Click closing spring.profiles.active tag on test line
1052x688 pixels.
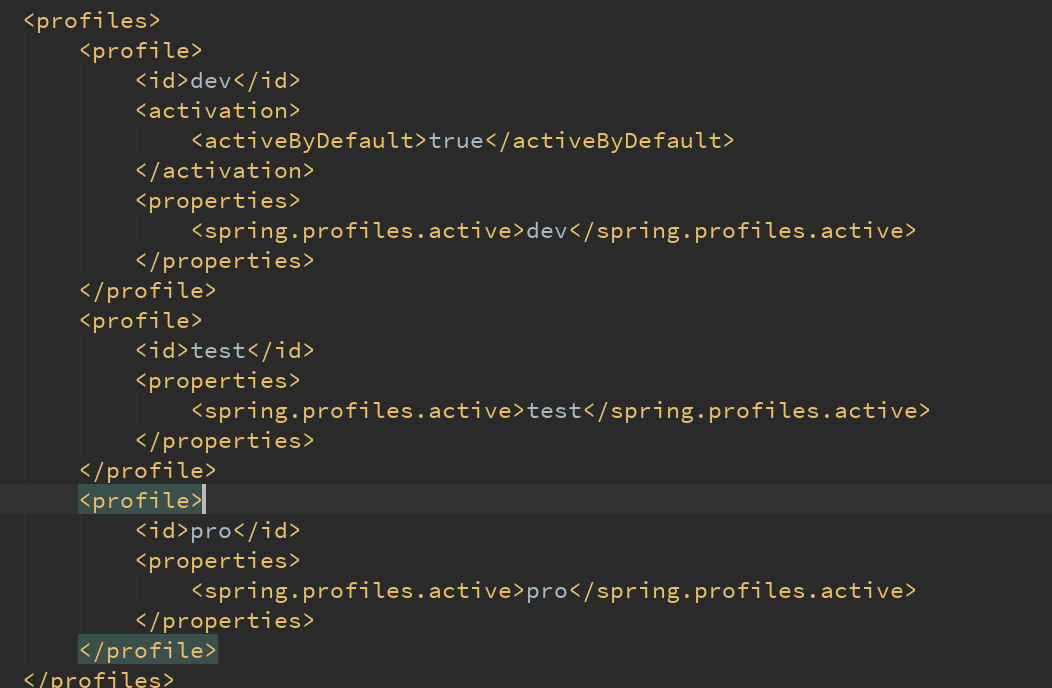[756, 411]
